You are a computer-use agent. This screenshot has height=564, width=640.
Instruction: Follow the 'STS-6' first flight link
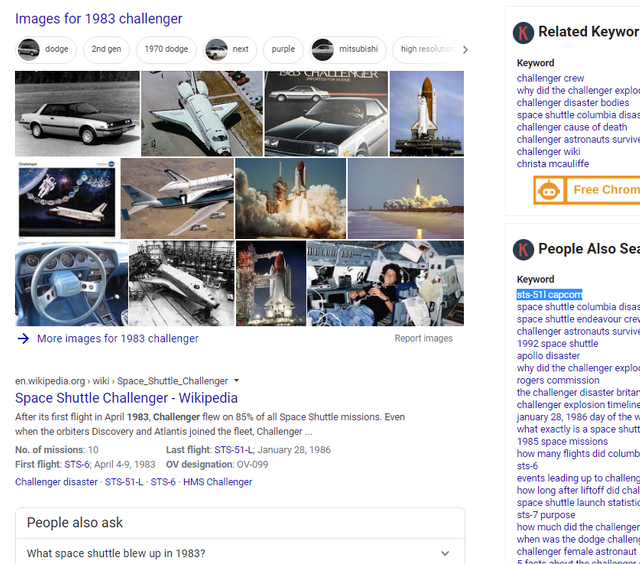click(77, 464)
